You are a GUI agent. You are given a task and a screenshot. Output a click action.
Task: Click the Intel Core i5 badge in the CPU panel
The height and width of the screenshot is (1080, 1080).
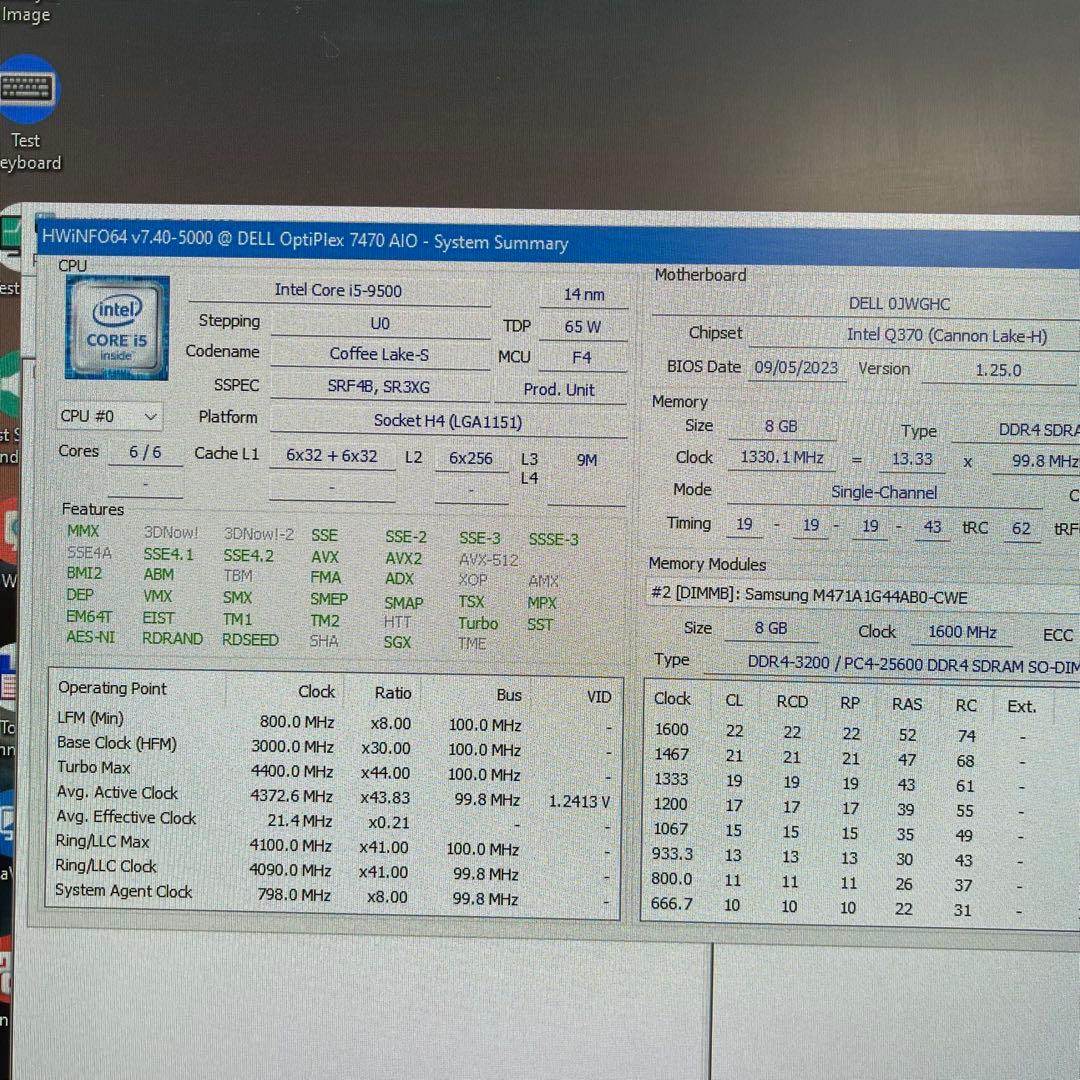click(116, 328)
